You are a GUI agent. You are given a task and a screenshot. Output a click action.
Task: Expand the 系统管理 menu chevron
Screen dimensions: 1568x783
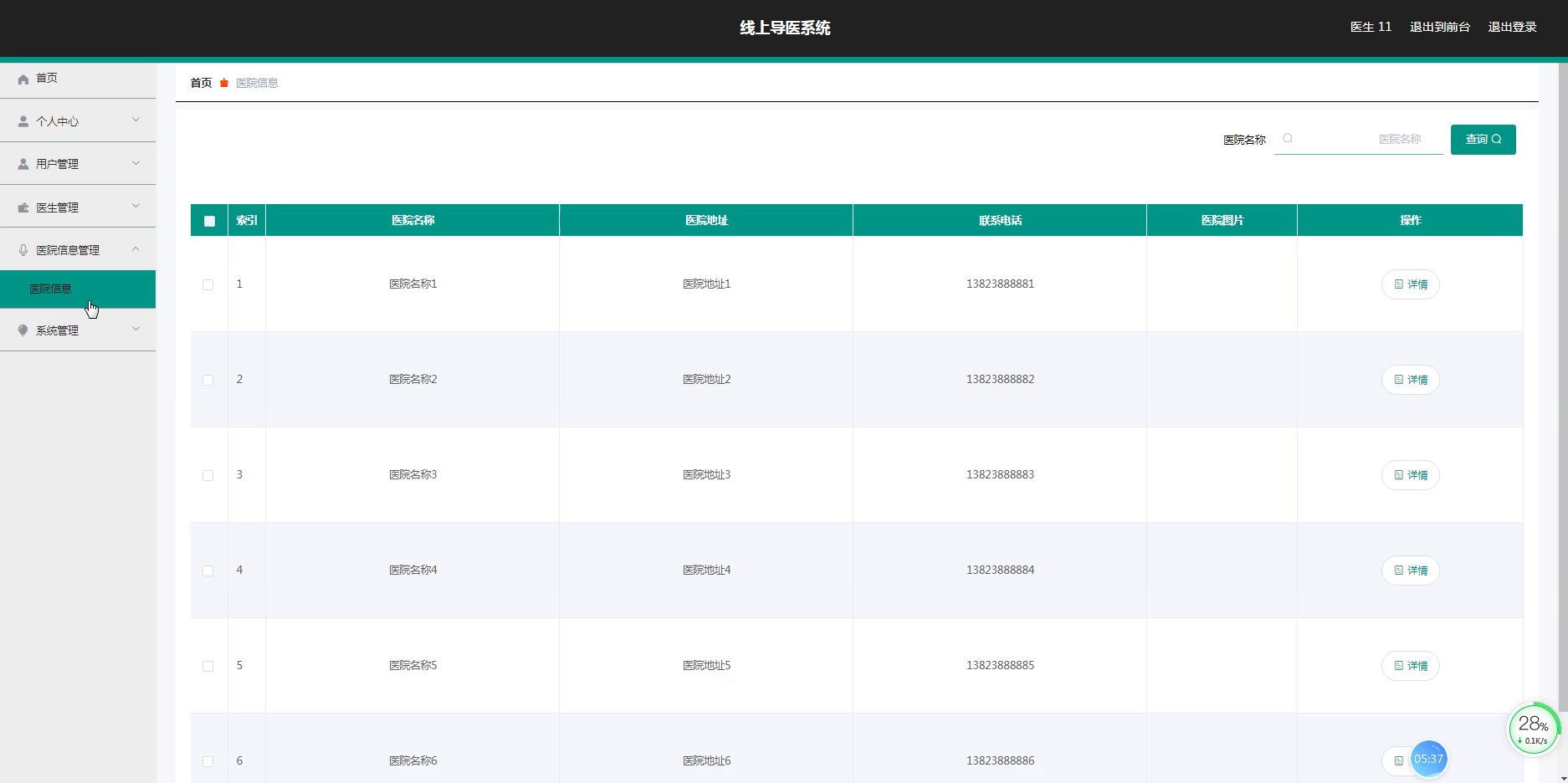pyautogui.click(x=136, y=330)
